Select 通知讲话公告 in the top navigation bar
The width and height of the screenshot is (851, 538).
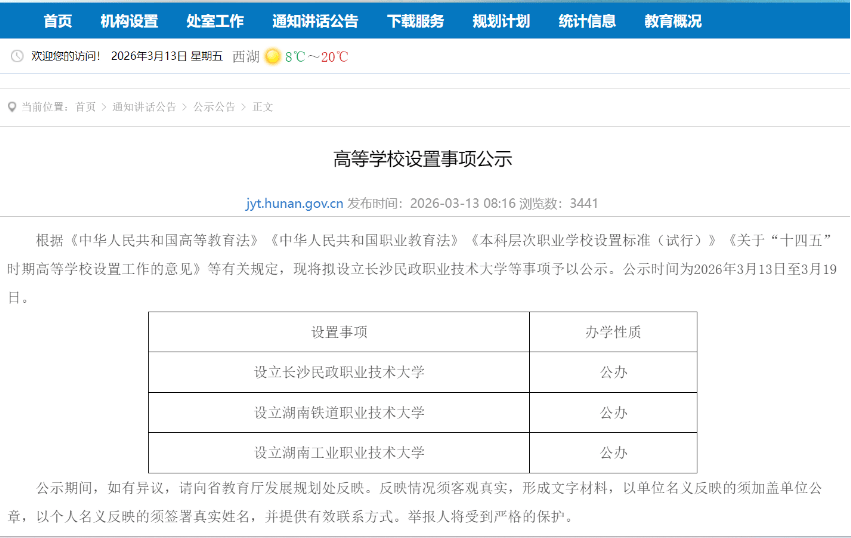pos(315,21)
